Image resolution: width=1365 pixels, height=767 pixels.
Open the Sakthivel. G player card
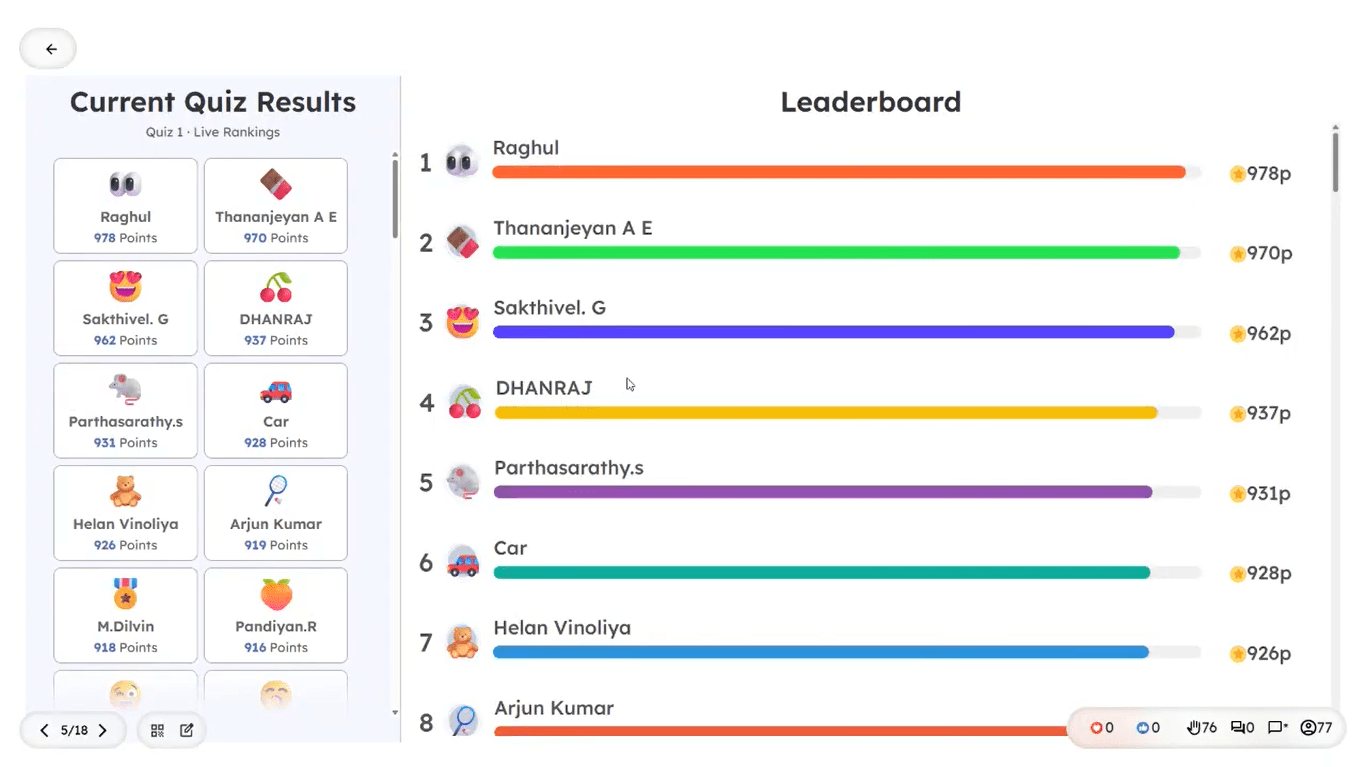124,308
